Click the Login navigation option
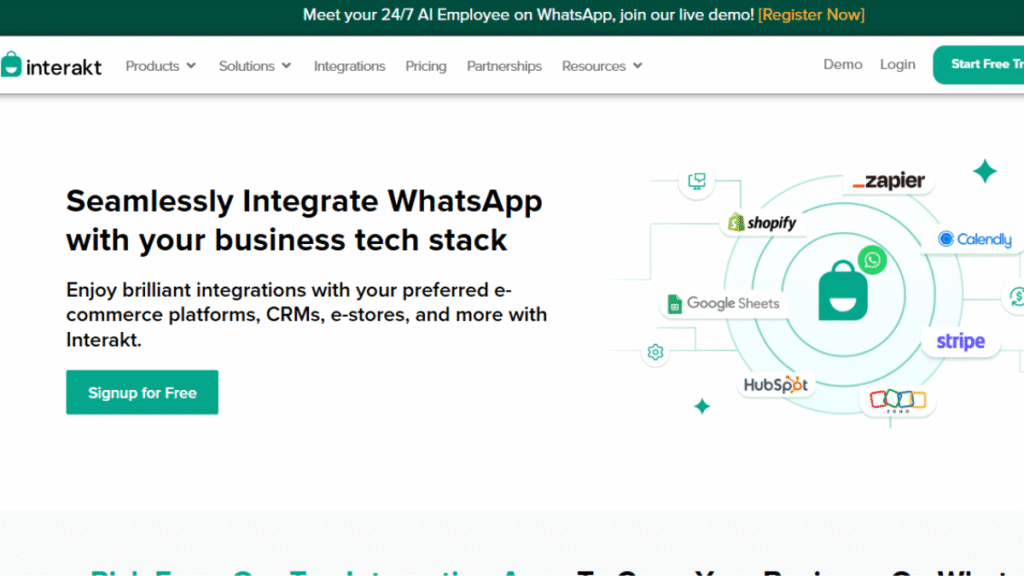 (x=897, y=64)
